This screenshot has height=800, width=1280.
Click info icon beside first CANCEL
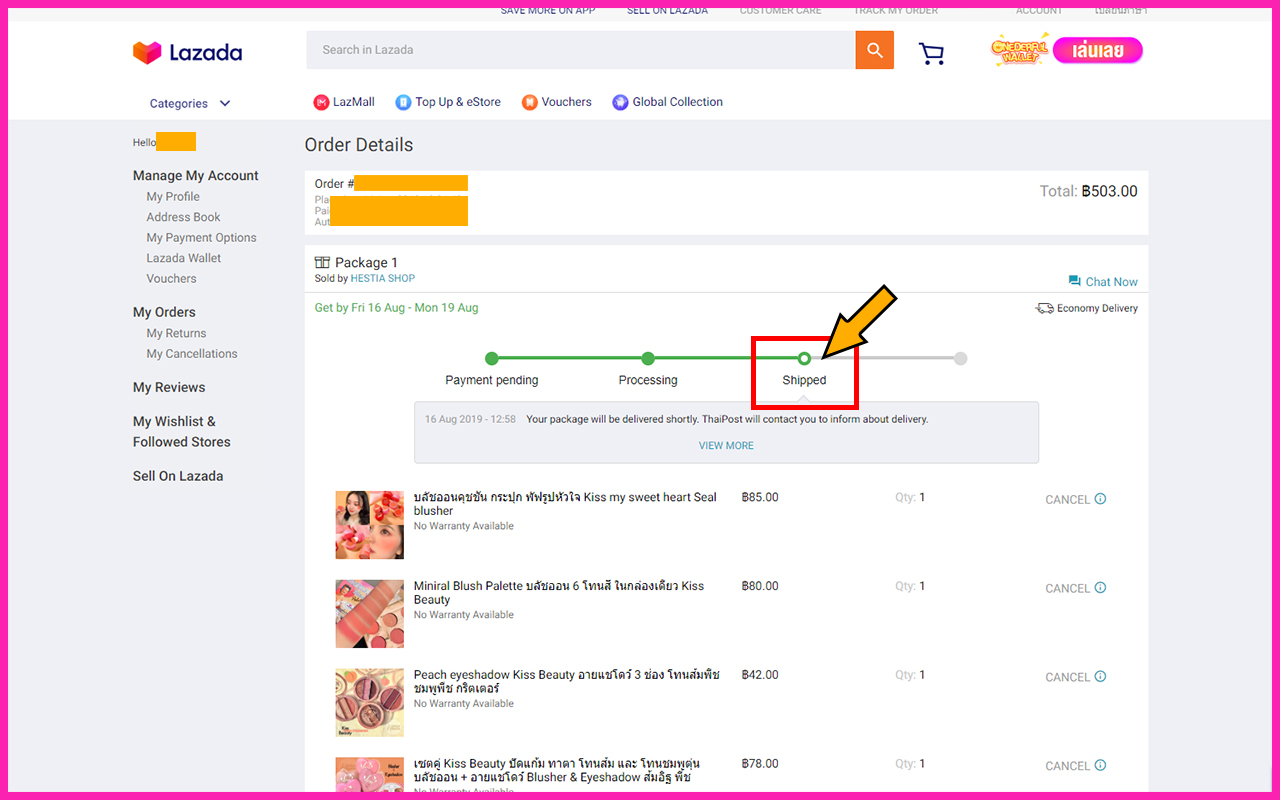pyautogui.click(x=1100, y=499)
